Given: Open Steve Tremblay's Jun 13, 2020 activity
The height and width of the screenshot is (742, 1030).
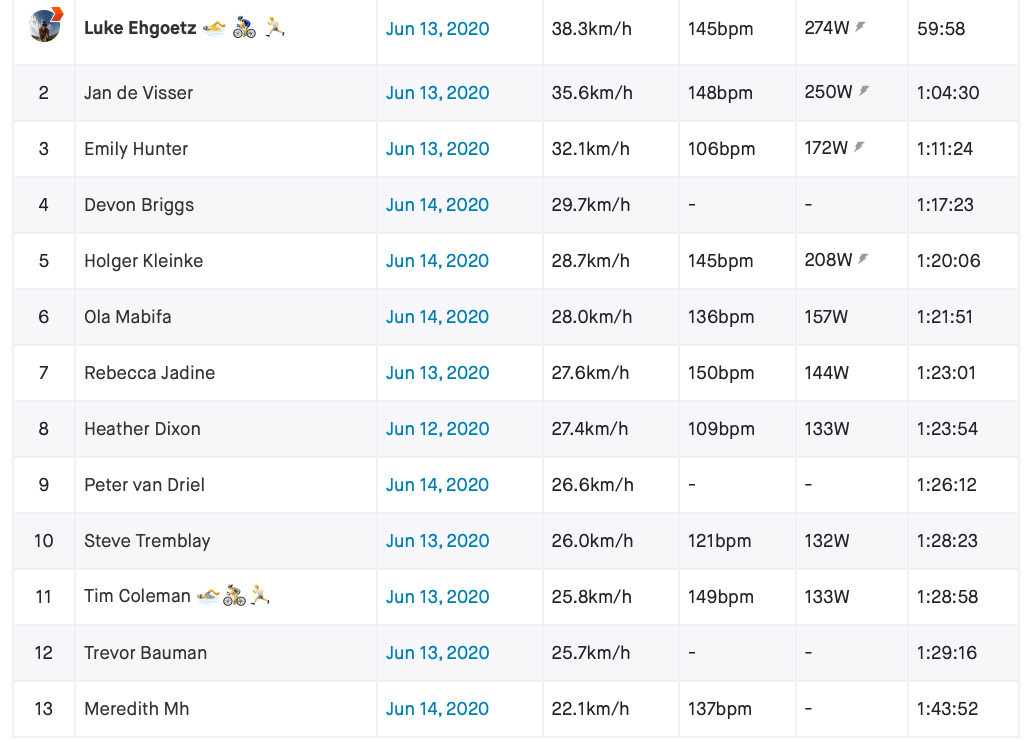Looking at the screenshot, I should [437, 540].
